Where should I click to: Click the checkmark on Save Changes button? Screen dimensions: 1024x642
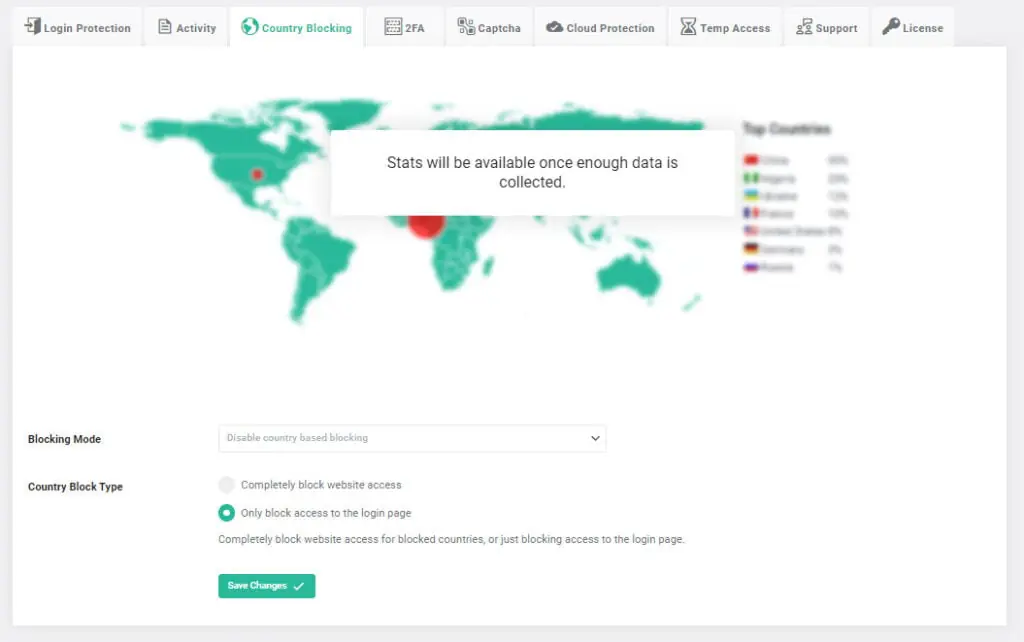(299, 586)
